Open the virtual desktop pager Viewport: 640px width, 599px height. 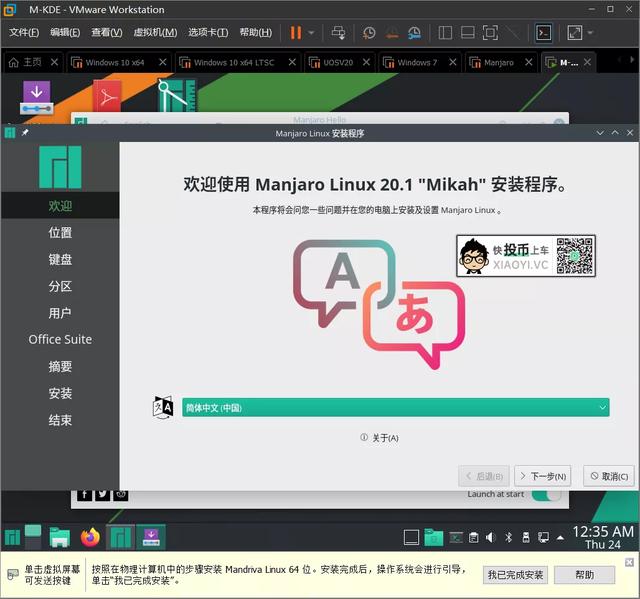pyautogui.click(x=33, y=537)
